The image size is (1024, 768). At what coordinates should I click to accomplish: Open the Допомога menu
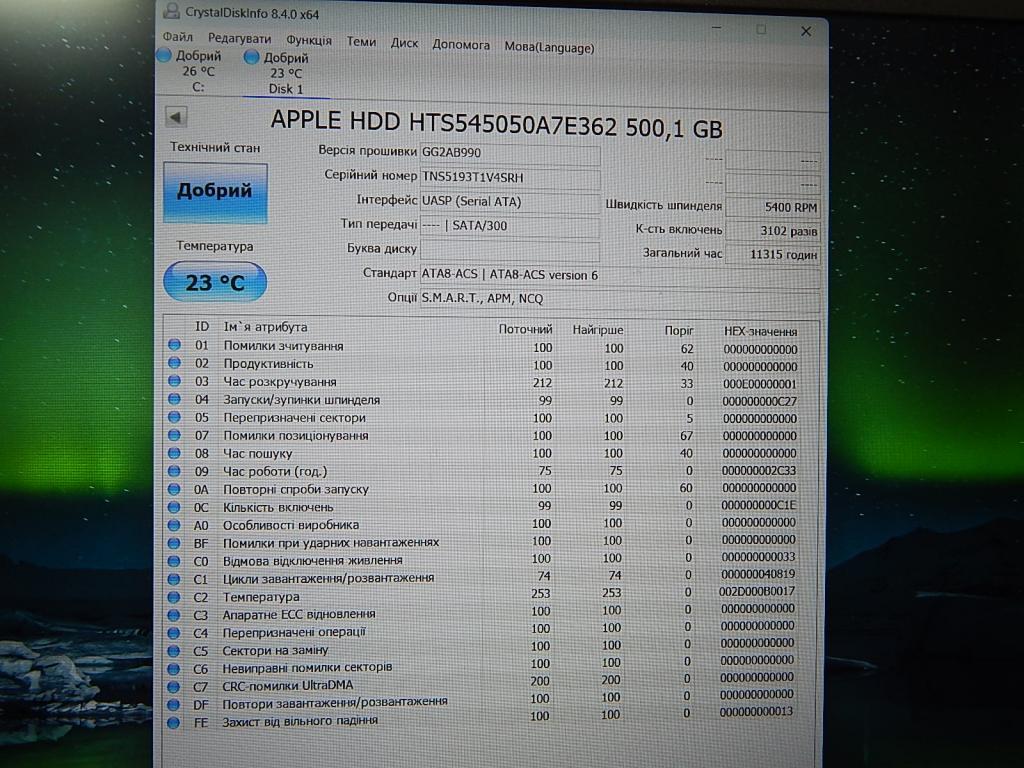point(461,45)
